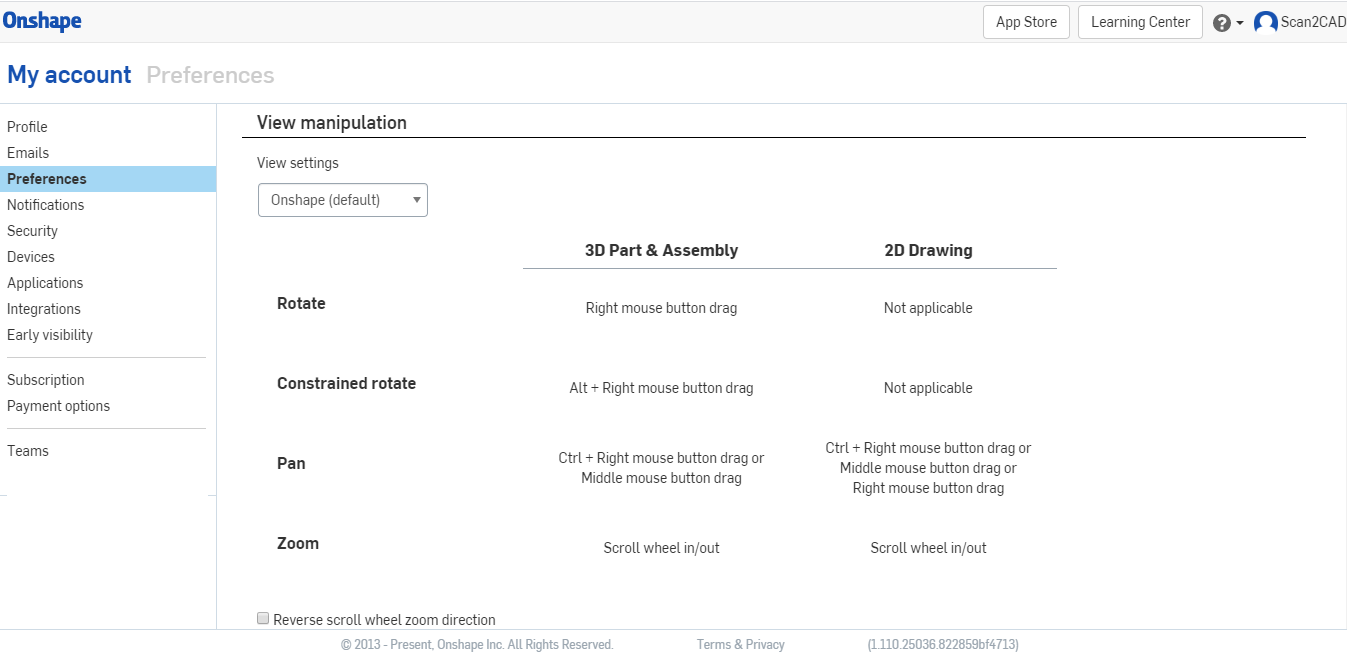Image resolution: width=1347 pixels, height=659 pixels.
Task: Open Notifications settings
Action: click(46, 205)
